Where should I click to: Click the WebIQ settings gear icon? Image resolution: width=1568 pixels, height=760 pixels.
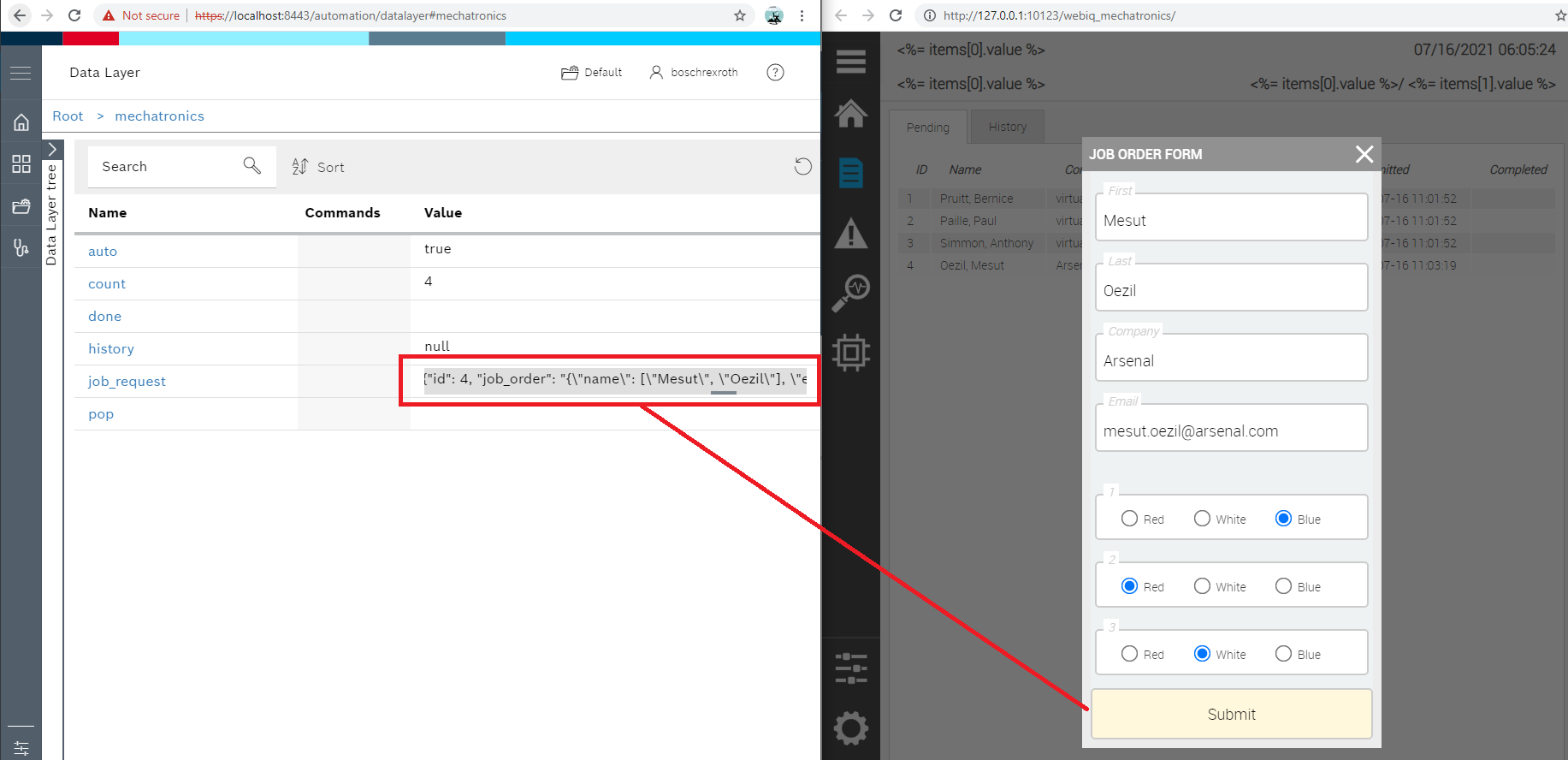point(850,728)
